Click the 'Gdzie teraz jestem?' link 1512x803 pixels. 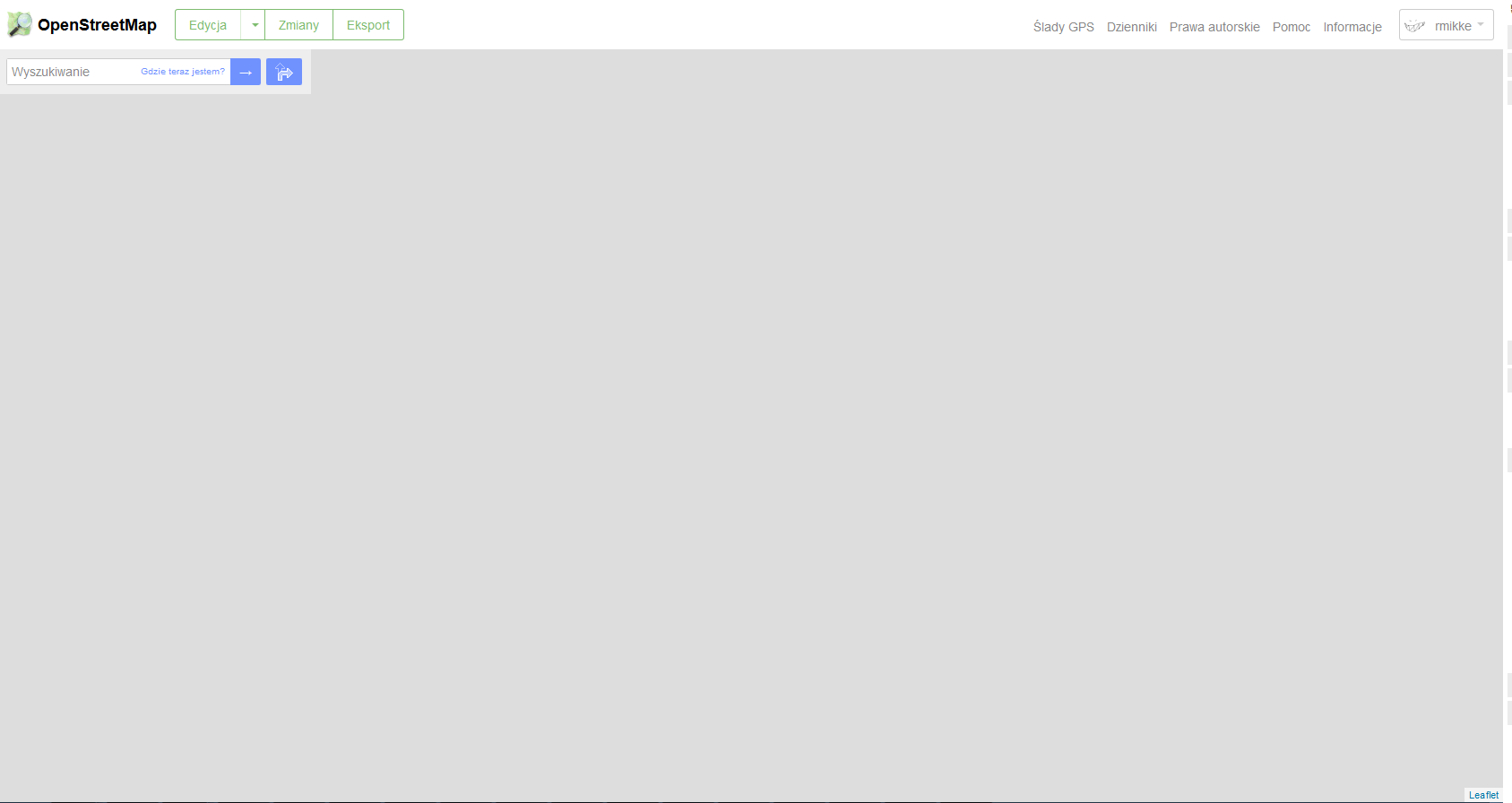183,72
